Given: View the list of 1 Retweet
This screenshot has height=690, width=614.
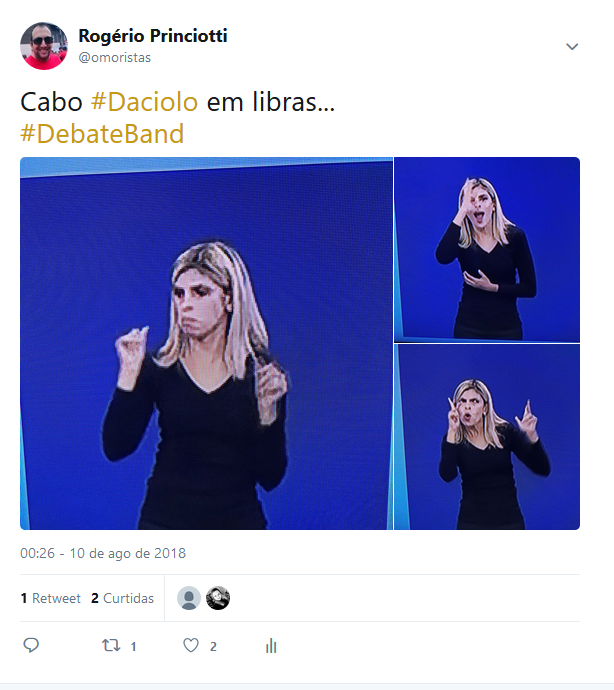Looking at the screenshot, I should click(51, 598).
